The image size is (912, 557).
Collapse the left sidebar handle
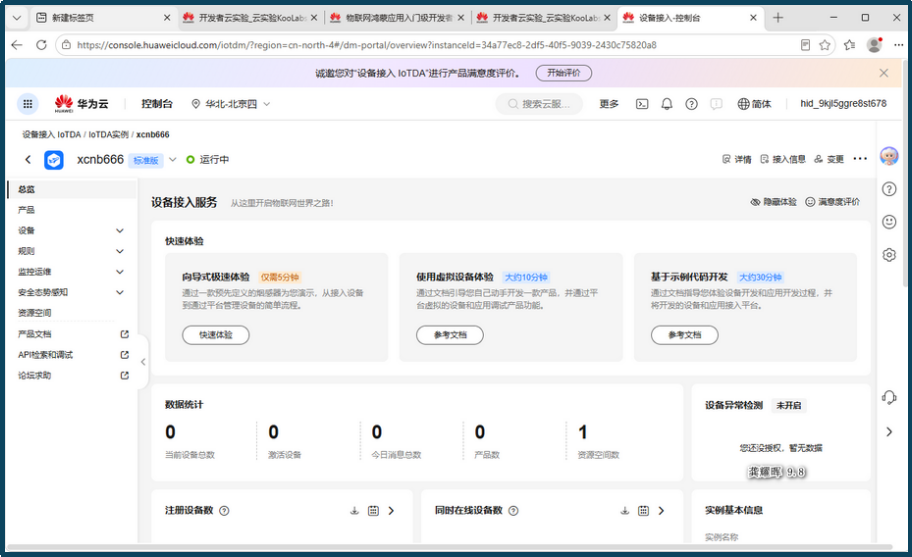tap(143, 362)
